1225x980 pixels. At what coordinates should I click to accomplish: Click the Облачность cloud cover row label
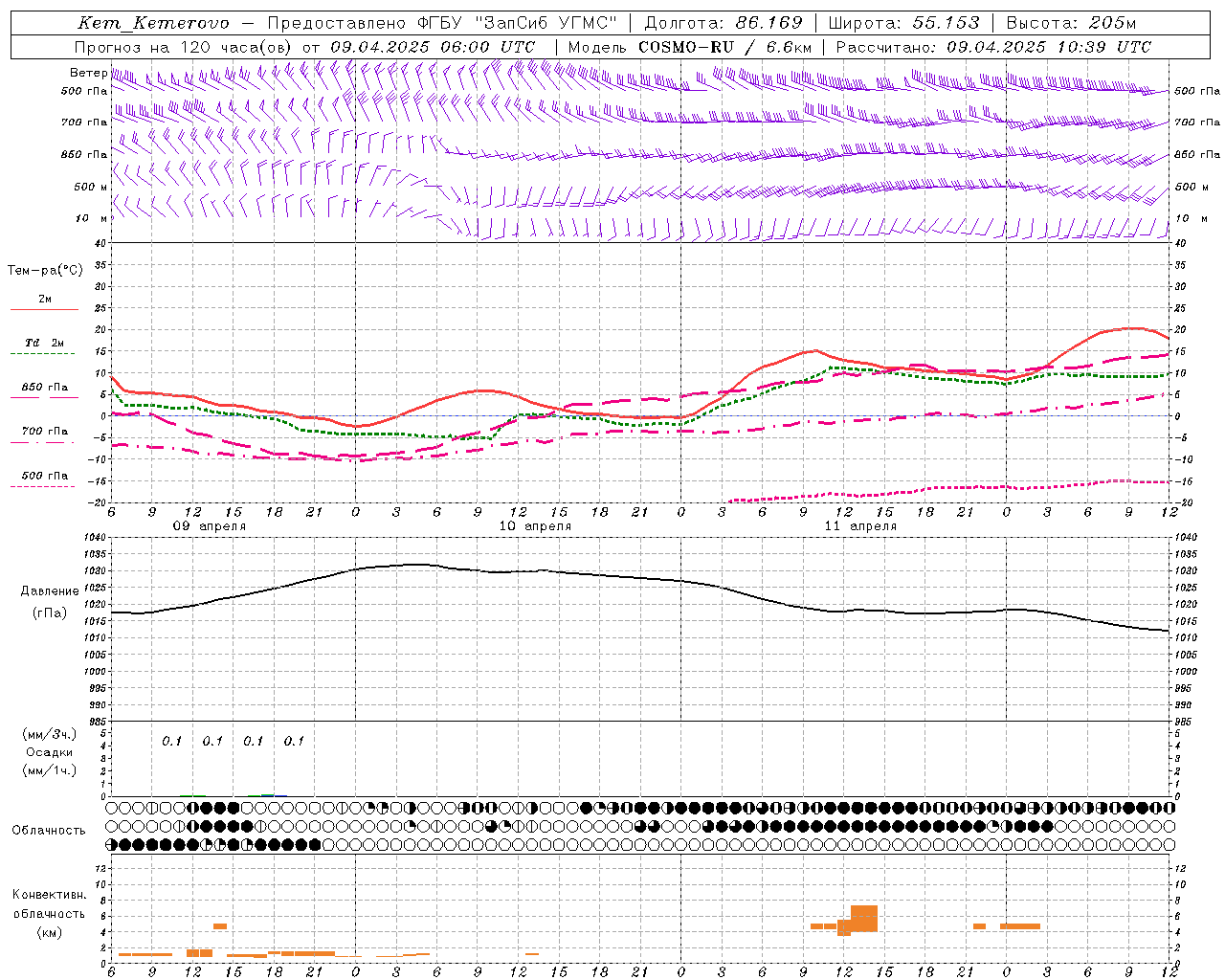click(49, 831)
